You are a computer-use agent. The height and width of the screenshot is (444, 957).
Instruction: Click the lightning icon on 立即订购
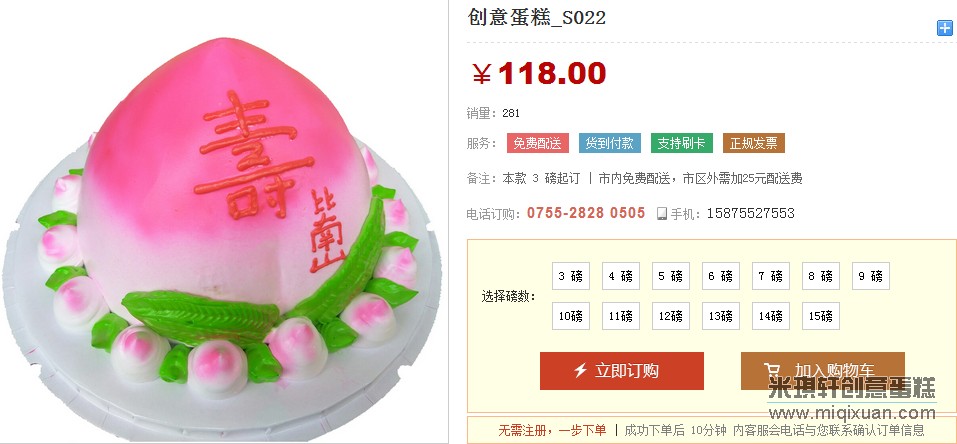click(580, 370)
